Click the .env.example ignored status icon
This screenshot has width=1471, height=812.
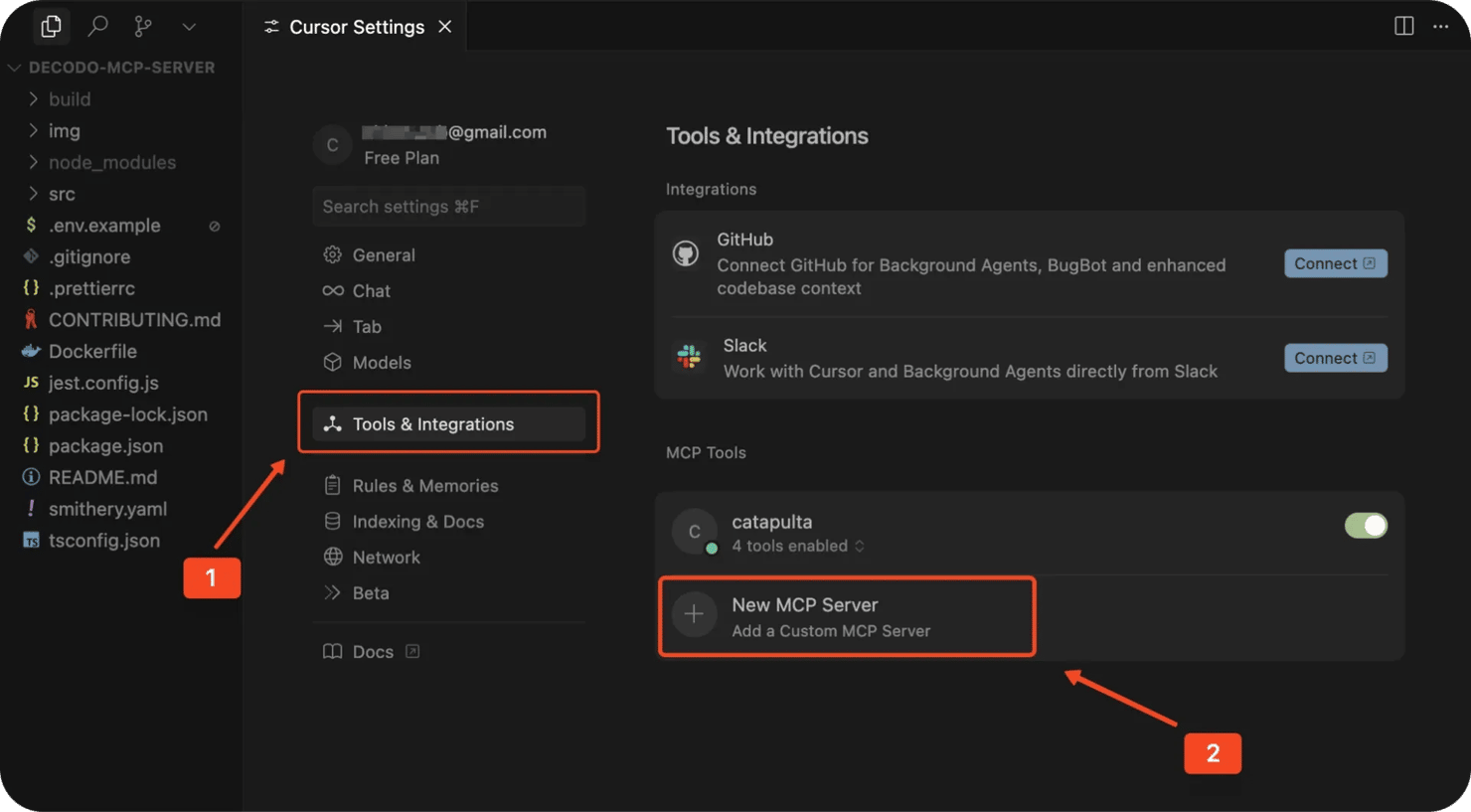click(x=214, y=227)
